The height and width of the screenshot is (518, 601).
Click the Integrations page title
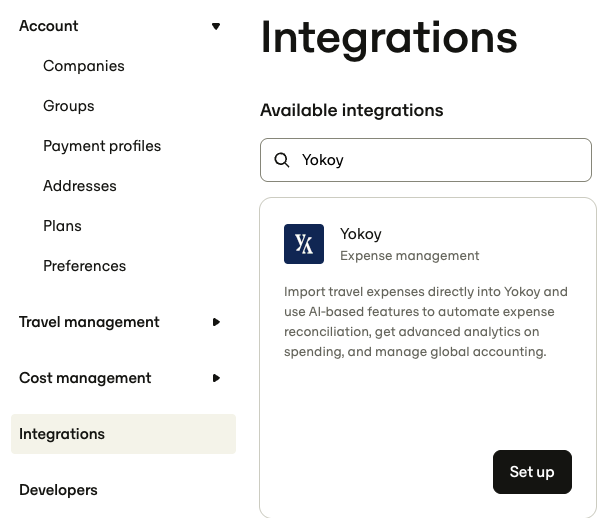pyautogui.click(x=389, y=39)
